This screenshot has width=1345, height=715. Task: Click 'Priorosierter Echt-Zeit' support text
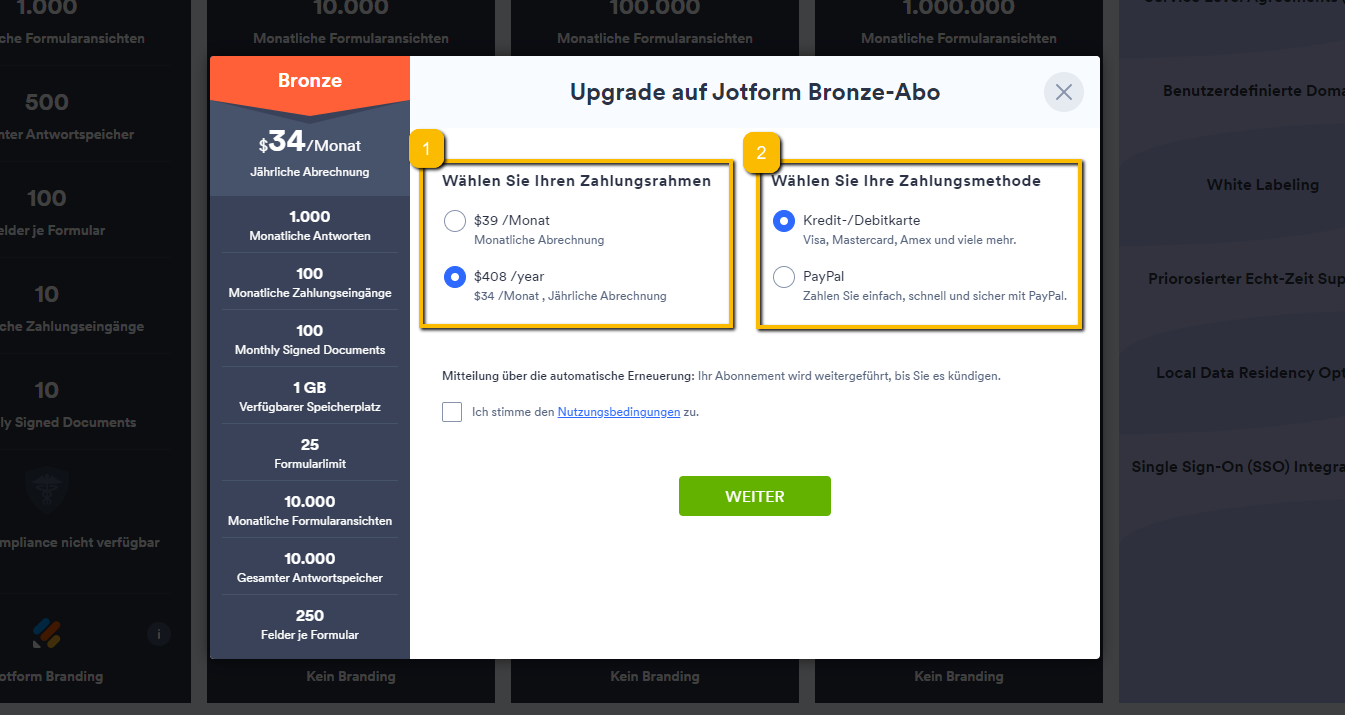1246,278
